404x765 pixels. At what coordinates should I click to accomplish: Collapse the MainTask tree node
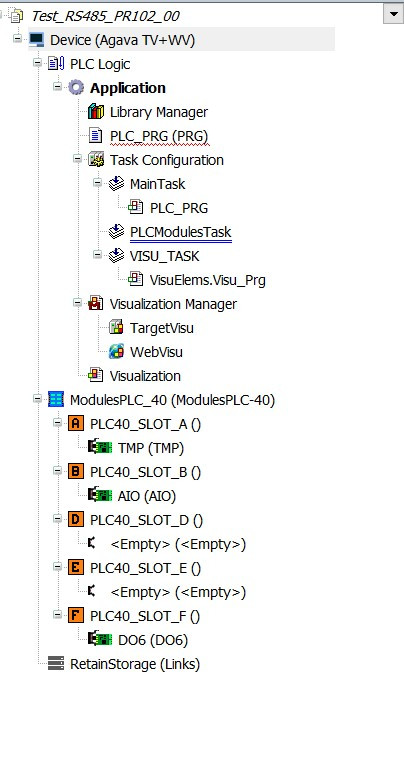pyautogui.click(x=97, y=182)
